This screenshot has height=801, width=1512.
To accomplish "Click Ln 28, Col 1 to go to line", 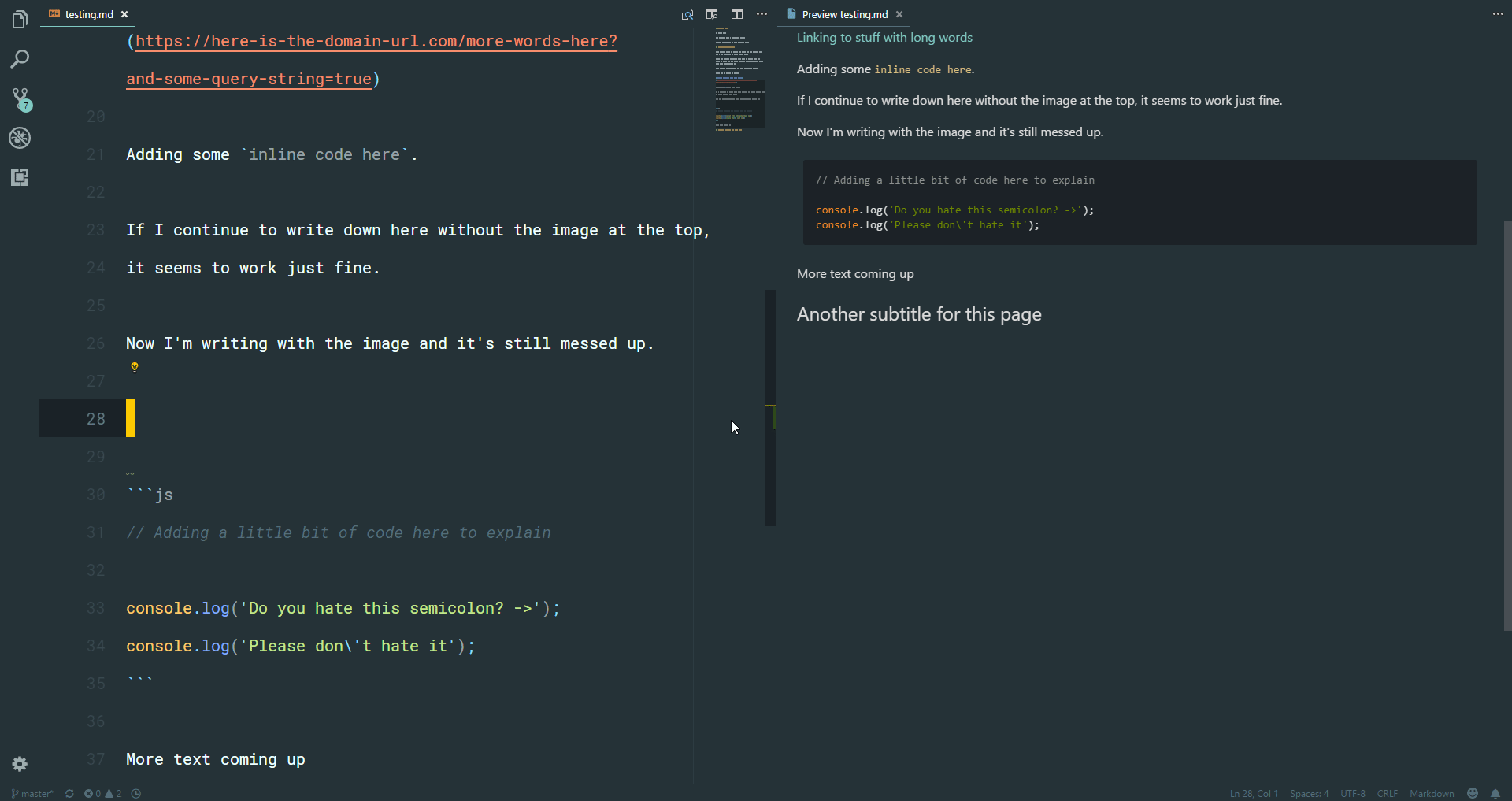I will click(1254, 793).
